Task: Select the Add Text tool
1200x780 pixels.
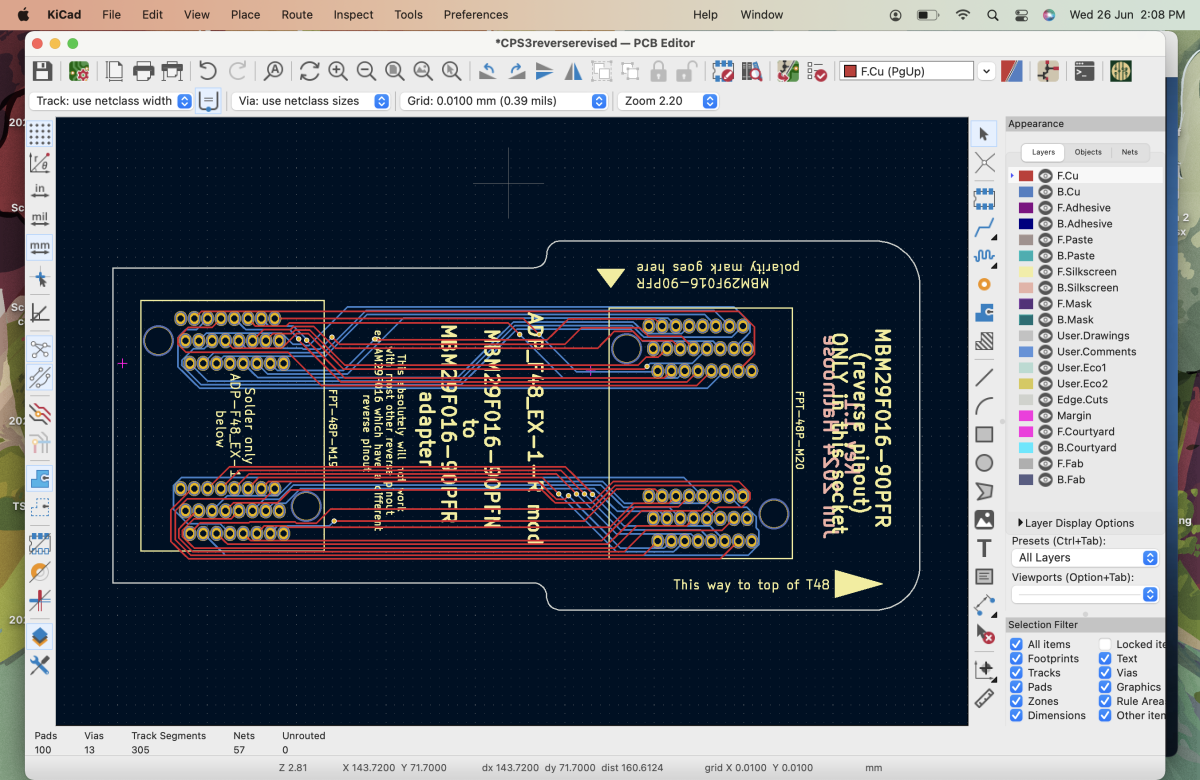Action: [984, 548]
